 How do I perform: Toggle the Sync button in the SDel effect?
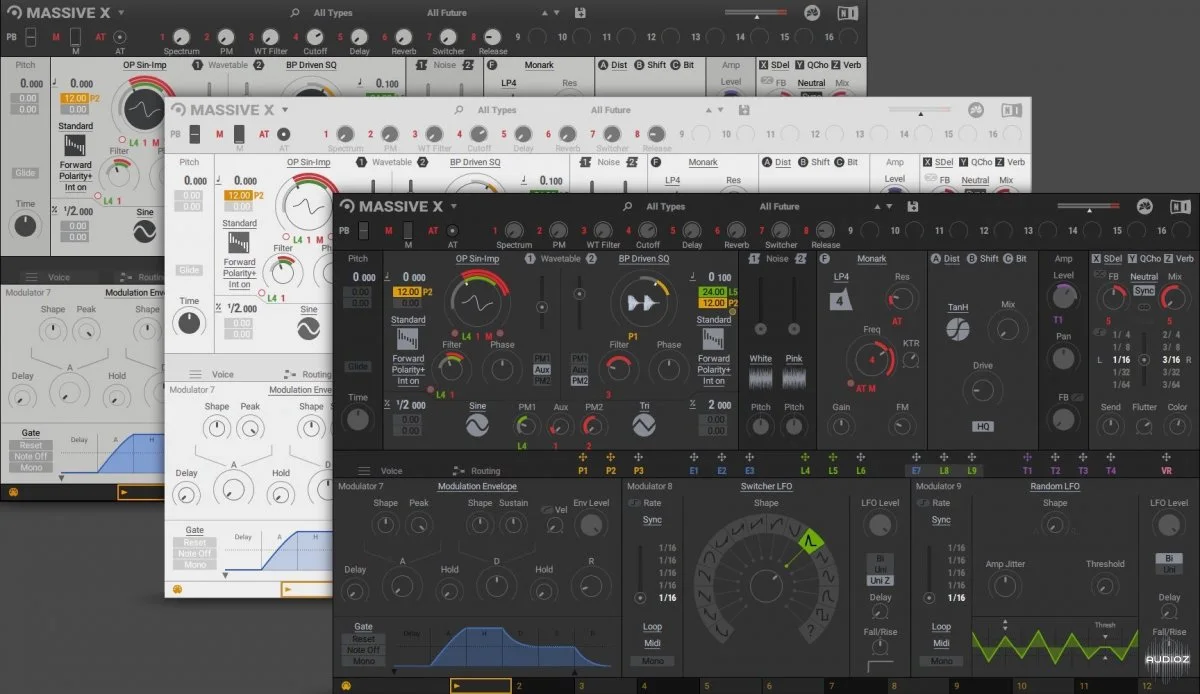(x=1144, y=291)
